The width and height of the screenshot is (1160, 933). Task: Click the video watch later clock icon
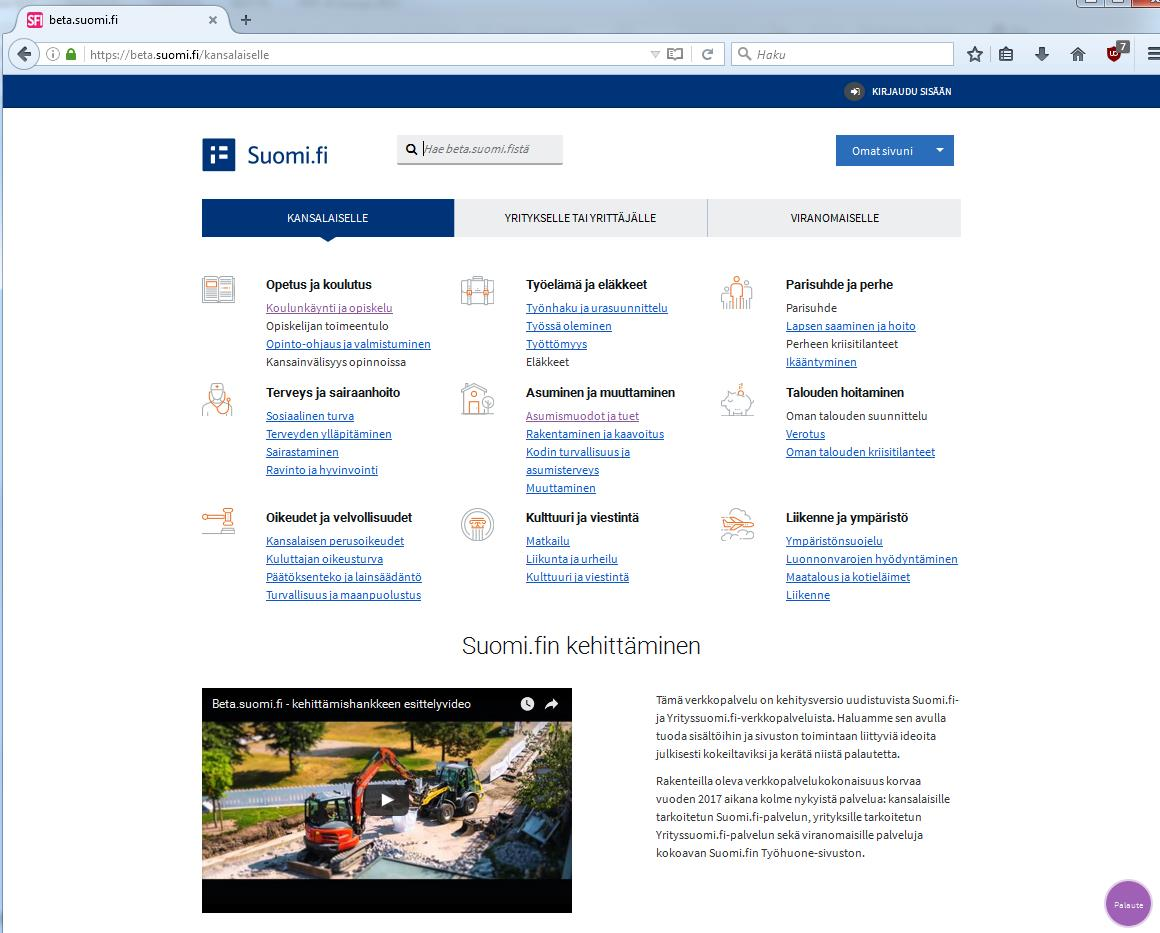pos(527,704)
